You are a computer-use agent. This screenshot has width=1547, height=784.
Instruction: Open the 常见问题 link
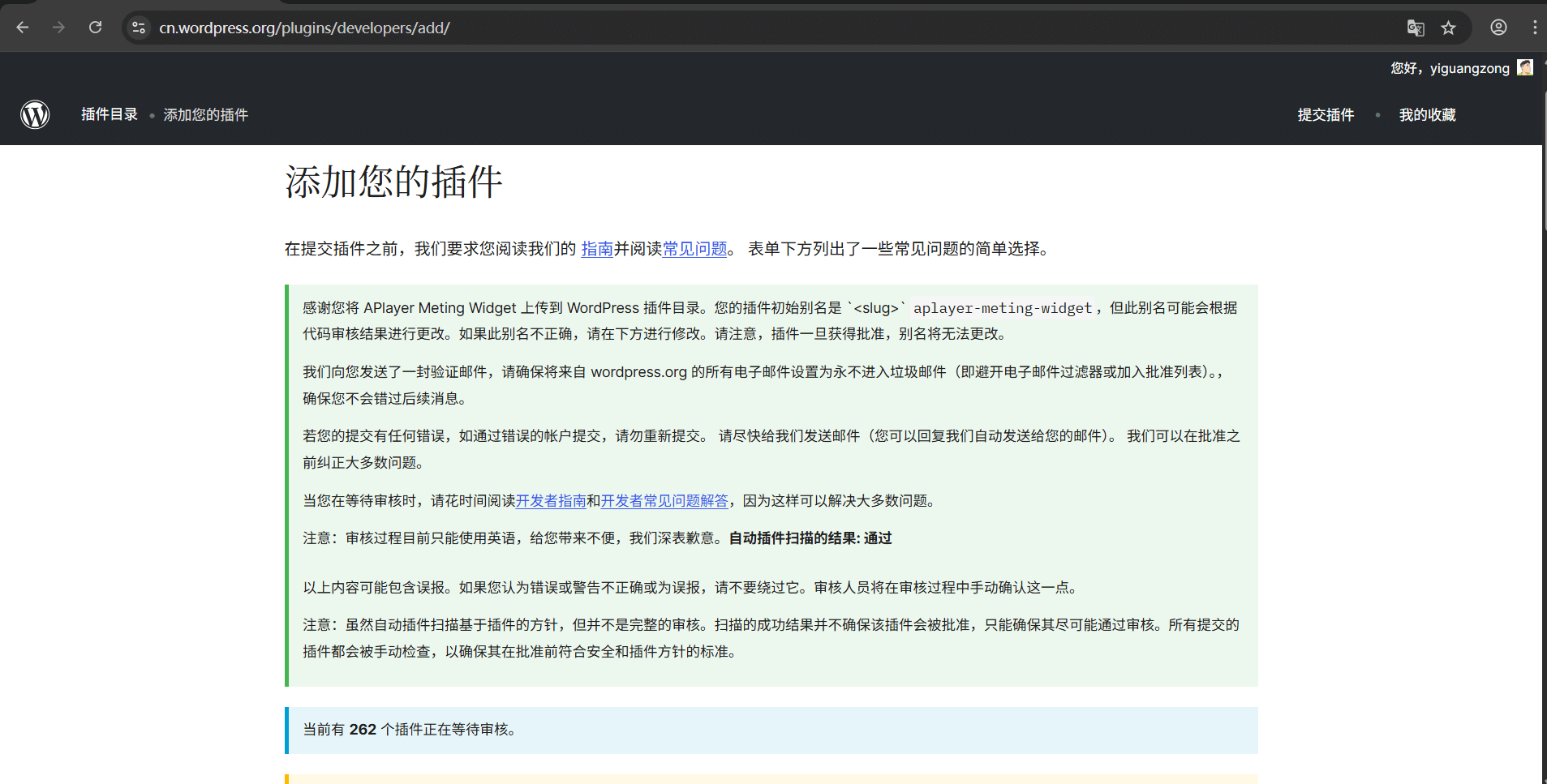[x=695, y=249]
